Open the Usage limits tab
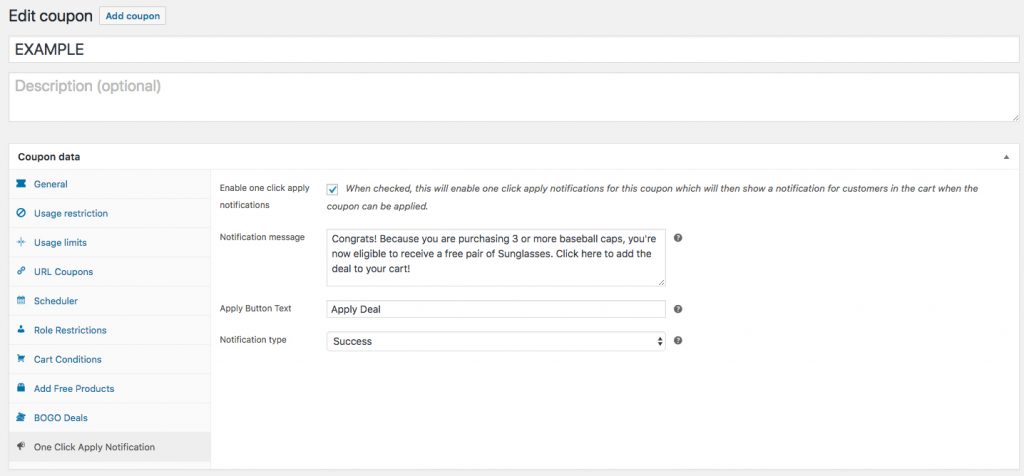 click(x=60, y=242)
